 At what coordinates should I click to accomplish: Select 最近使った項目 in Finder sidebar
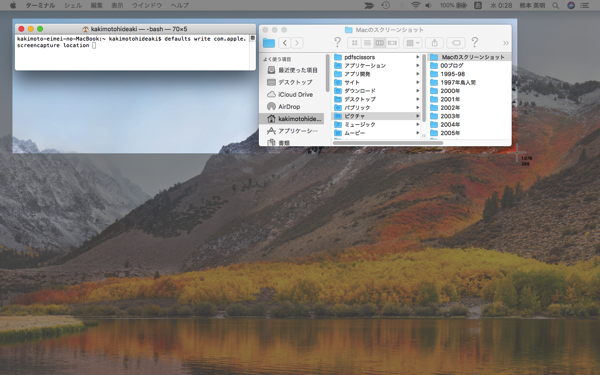[x=293, y=70]
